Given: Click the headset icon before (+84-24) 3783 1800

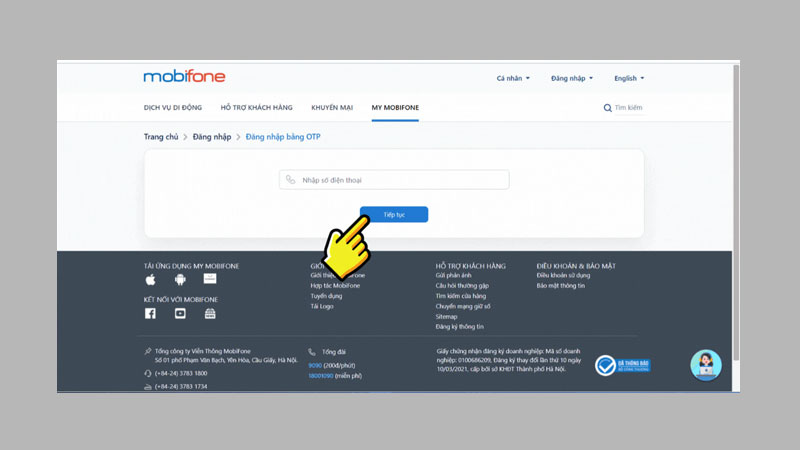Looking at the screenshot, I should tap(148, 373).
